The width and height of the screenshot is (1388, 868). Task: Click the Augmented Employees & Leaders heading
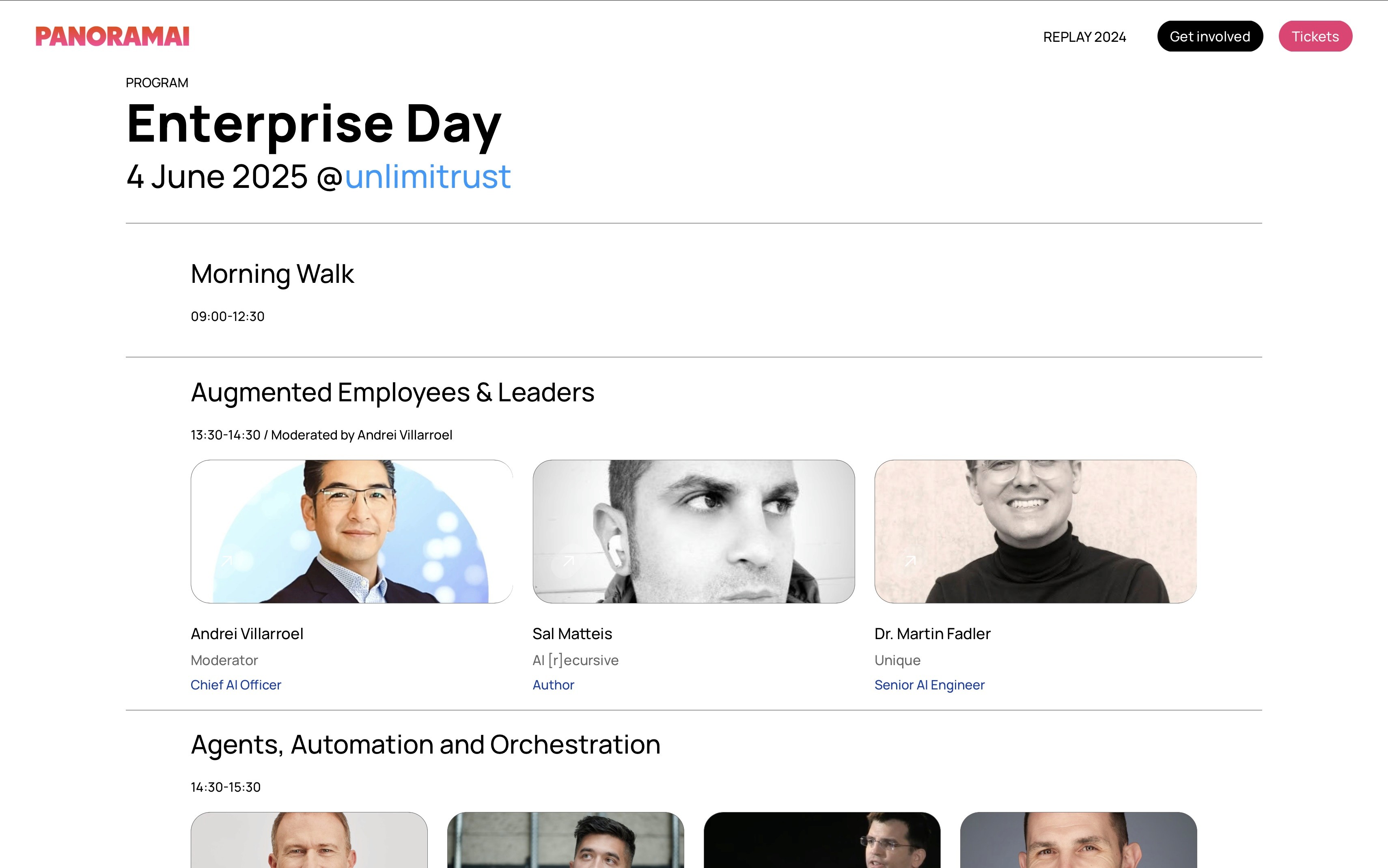point(392,393)
